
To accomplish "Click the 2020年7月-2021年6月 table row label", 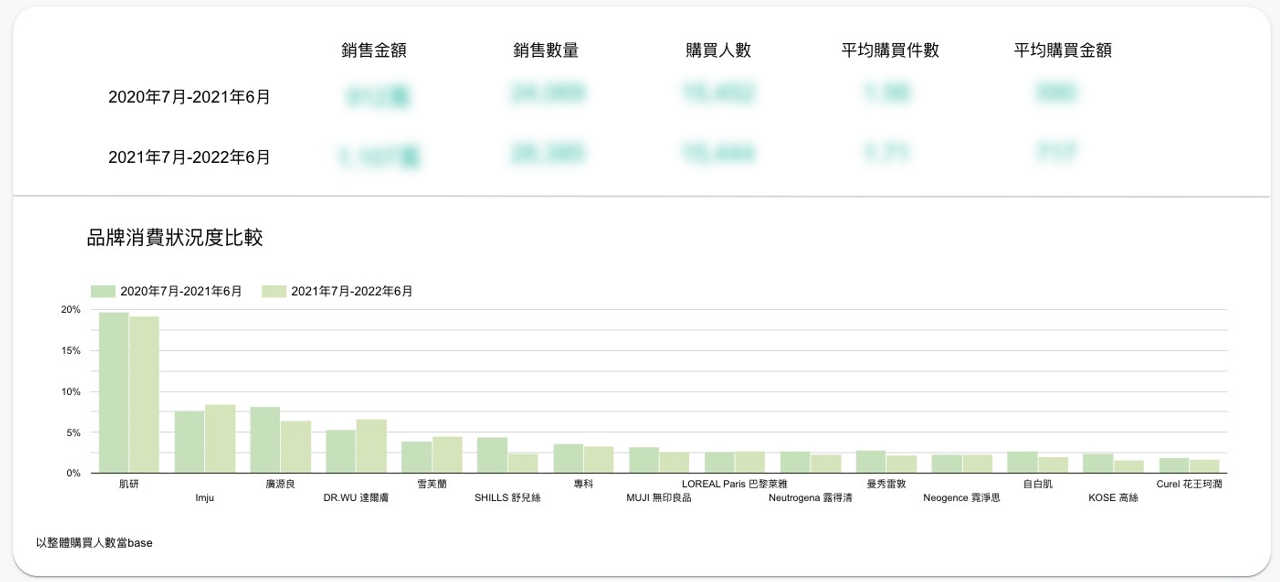I will 189,97.
